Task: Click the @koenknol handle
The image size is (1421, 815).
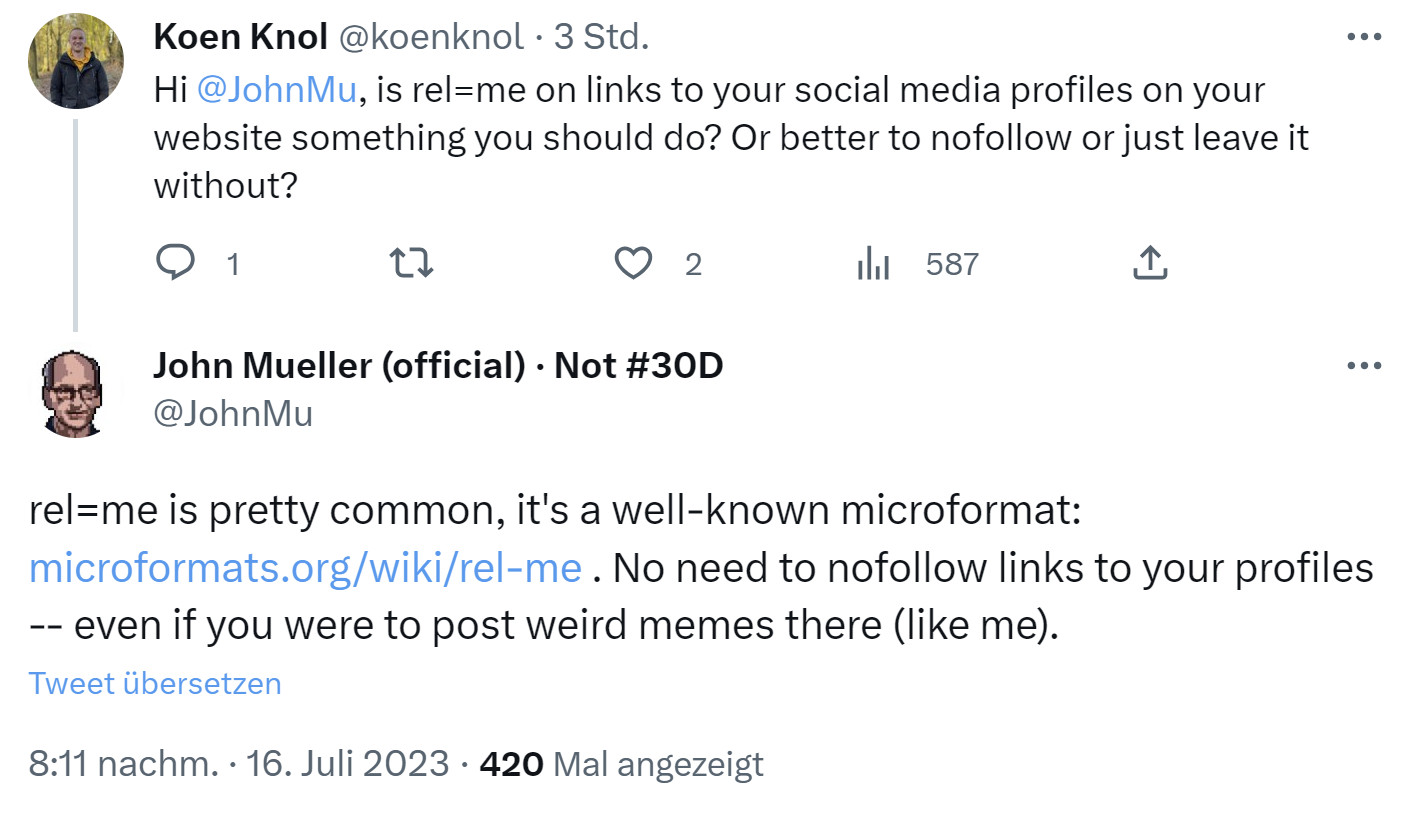Action: [x=434, y=37]
